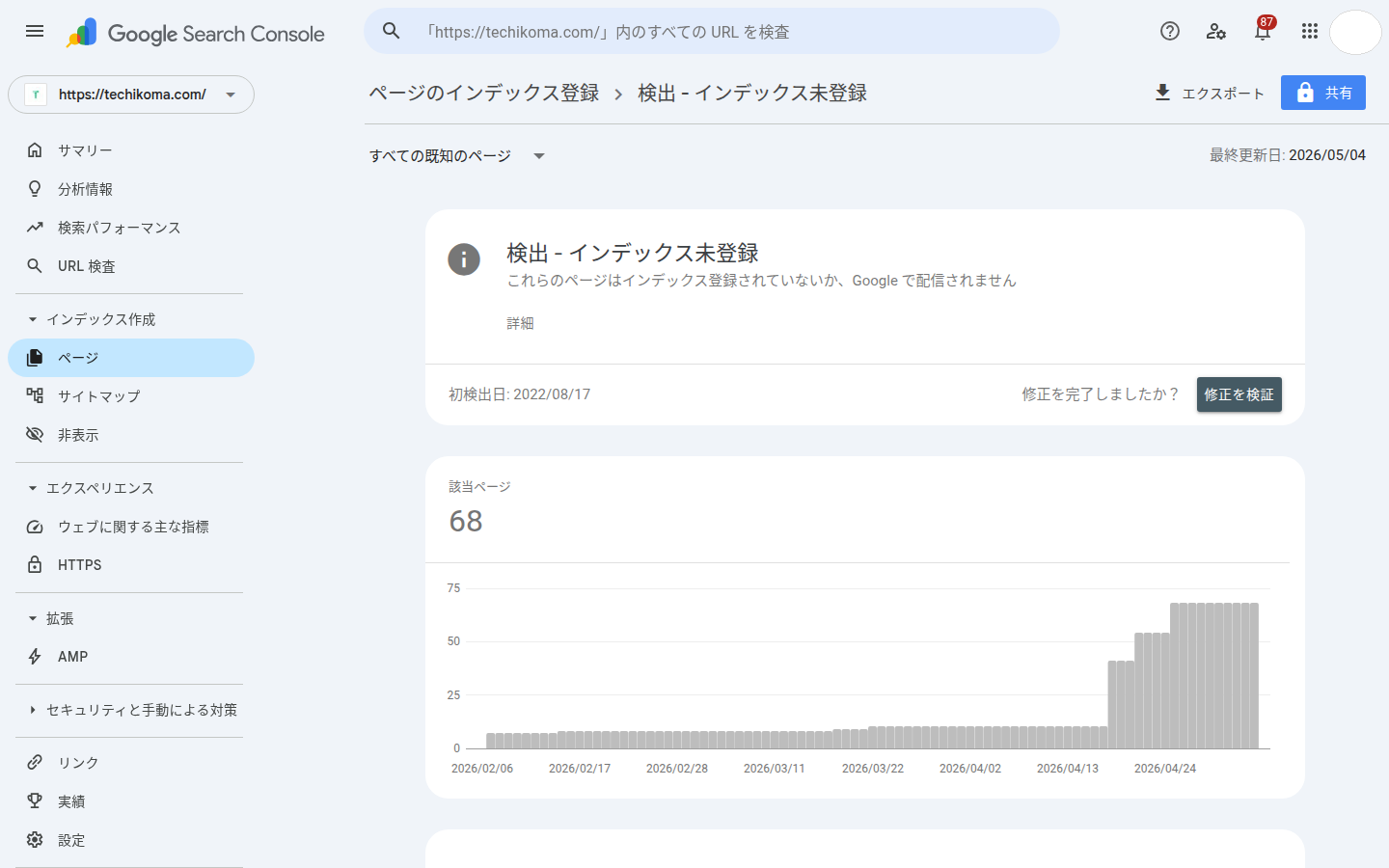Click the 75 y-axis label on chart

[453, 587]
